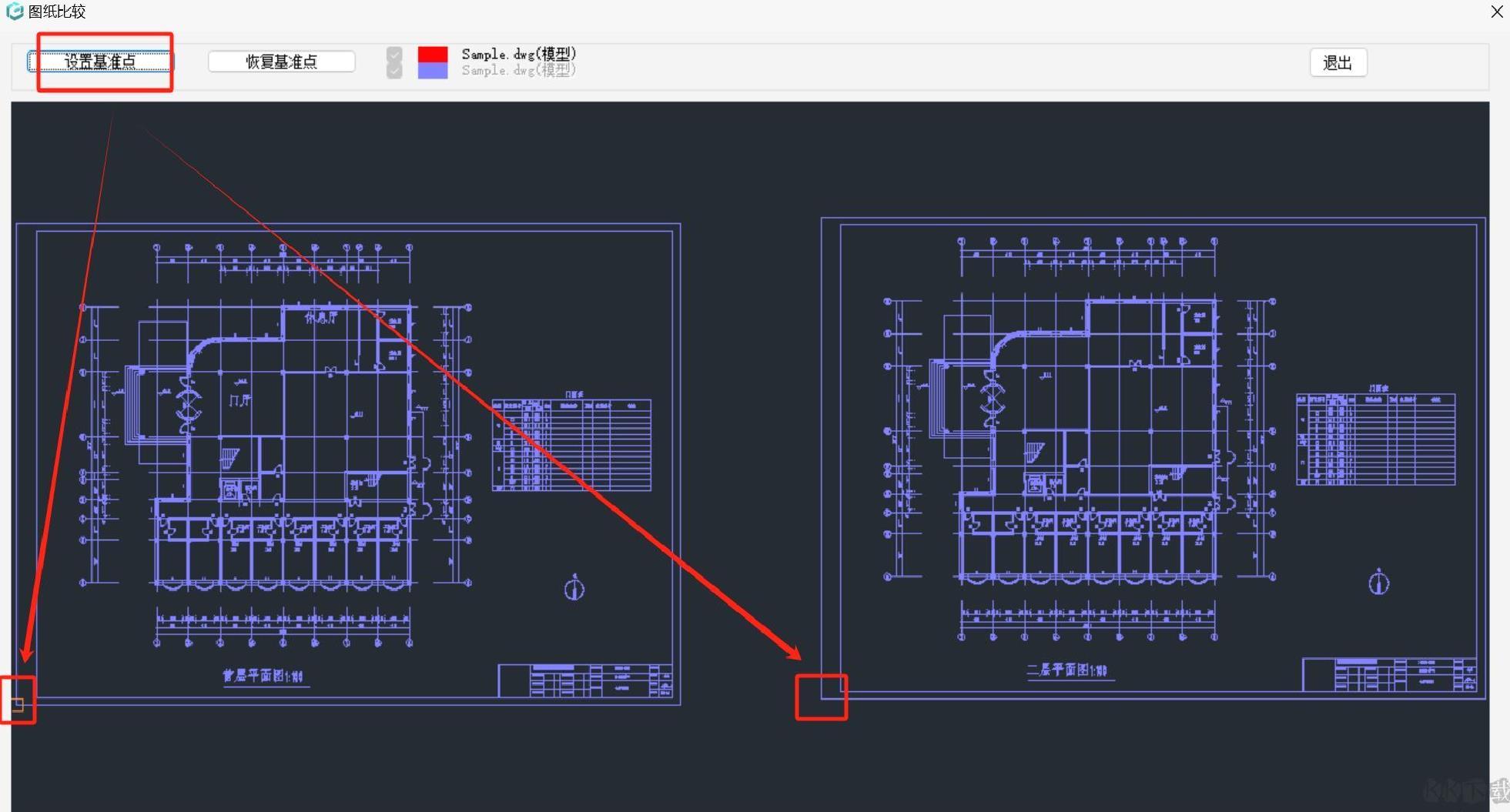Click the title block of the left drawing

tap(586, 680)
